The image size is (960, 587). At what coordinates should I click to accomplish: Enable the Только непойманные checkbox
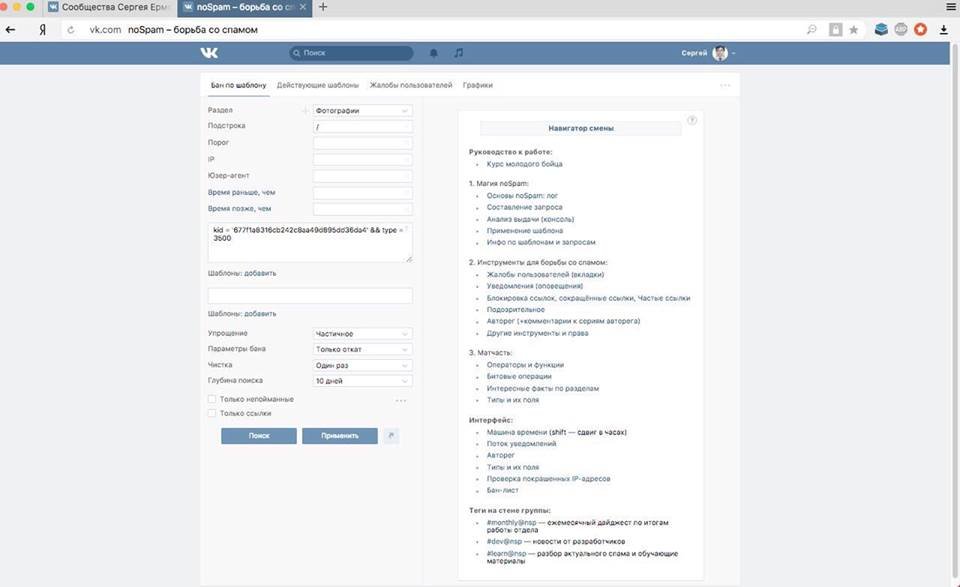click(212, 398)
